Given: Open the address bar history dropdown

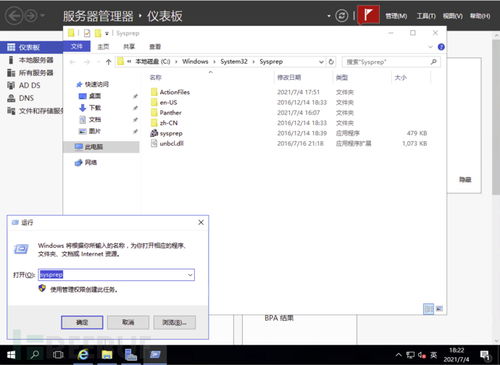Looking at the screenshot, I should 321,62.
